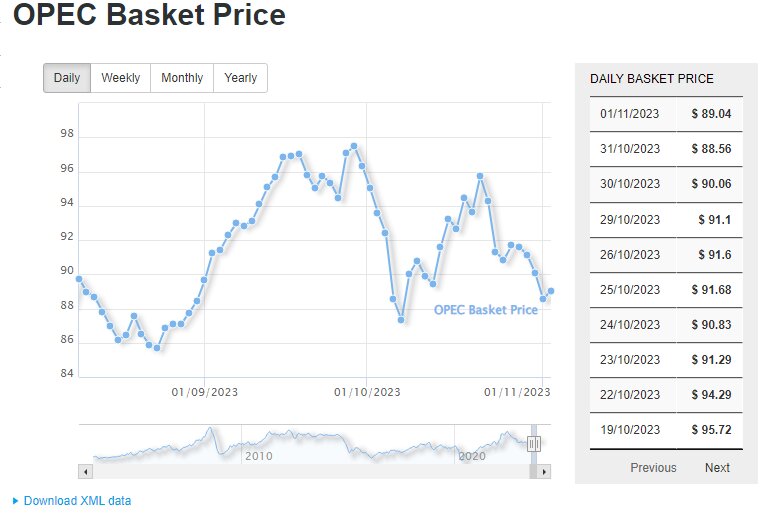Select the 22/10/2023 row showing $94.29
The image size is (771, 519).
pyautogui.click(x=665, y=395)
